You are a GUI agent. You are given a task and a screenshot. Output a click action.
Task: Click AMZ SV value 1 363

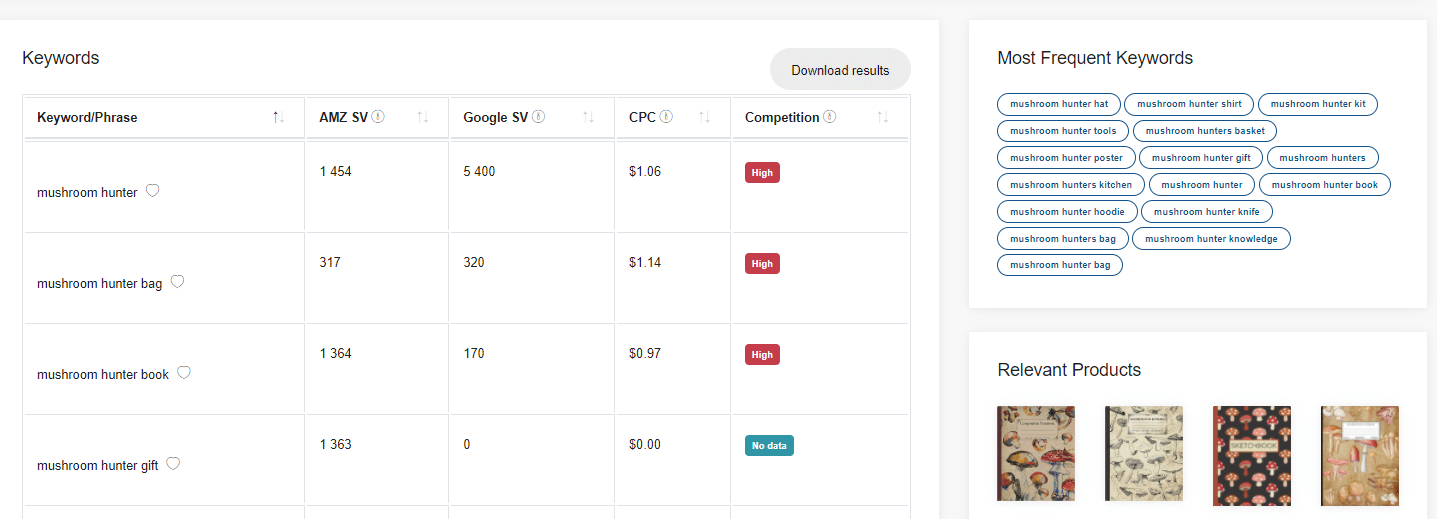tap(336, 445)
